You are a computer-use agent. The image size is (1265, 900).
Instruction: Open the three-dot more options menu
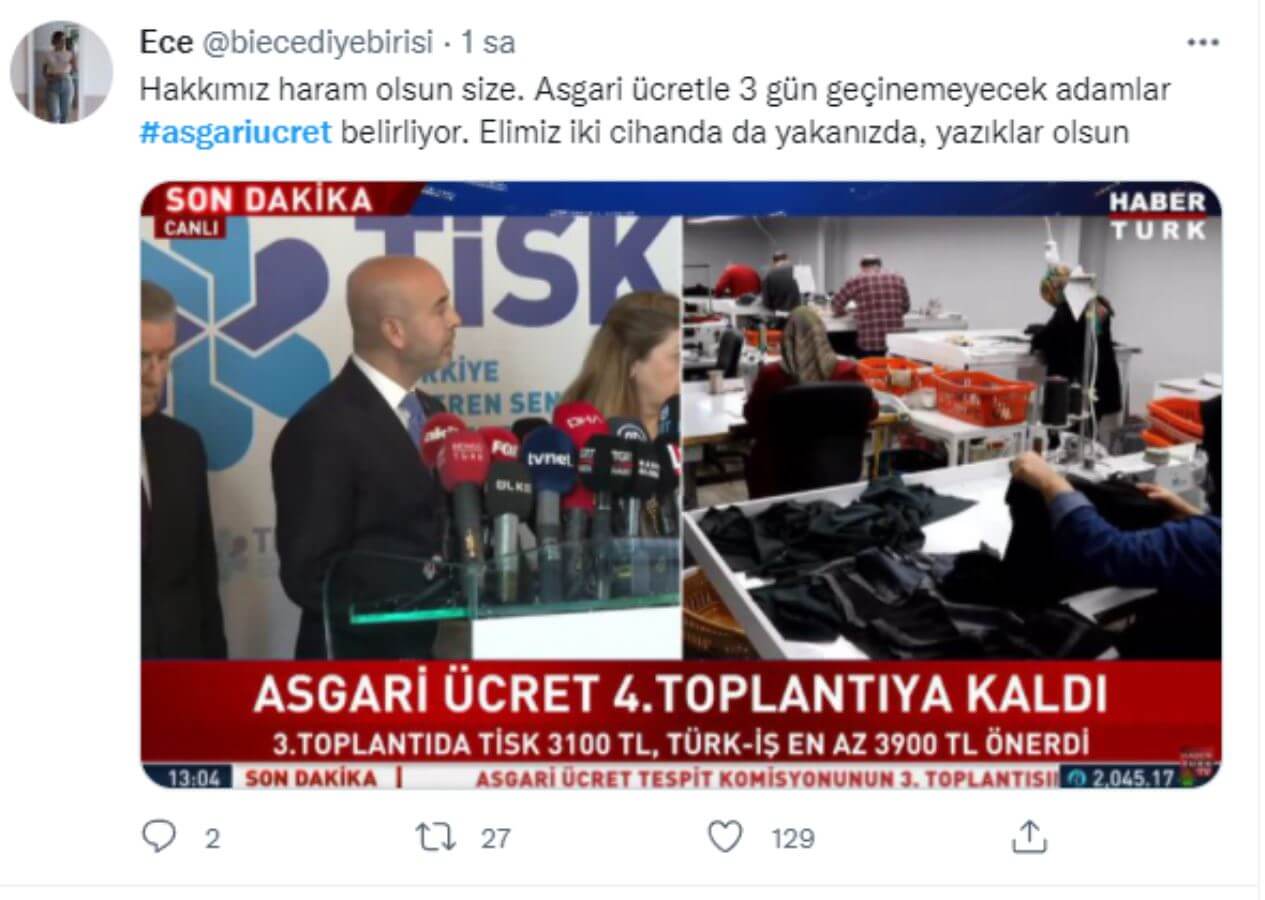(x=1202, y=42)
